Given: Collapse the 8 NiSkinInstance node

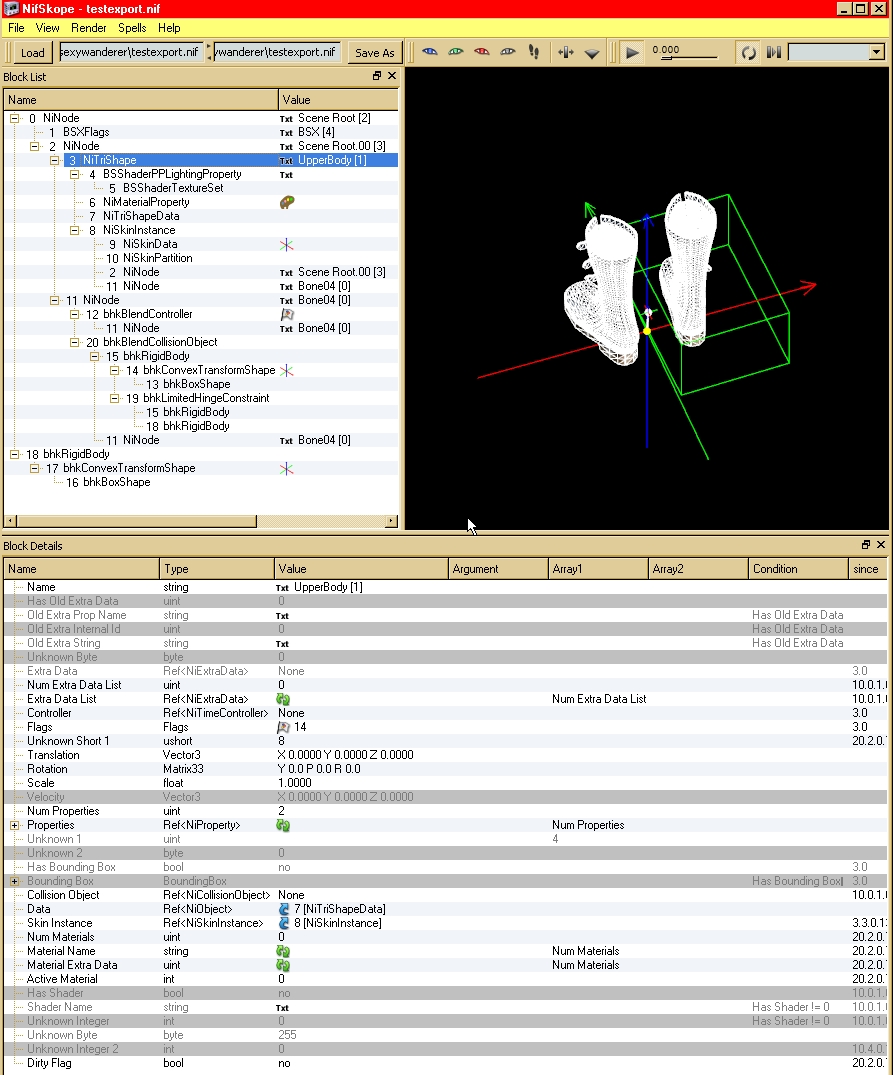Looking at the screenshot, I should 74,230.
